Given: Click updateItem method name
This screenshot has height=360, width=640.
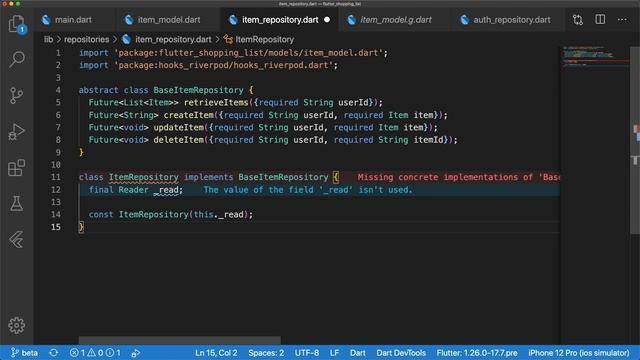Looking at the screenshot, I should pyautogui.click(x=178, y=127).
